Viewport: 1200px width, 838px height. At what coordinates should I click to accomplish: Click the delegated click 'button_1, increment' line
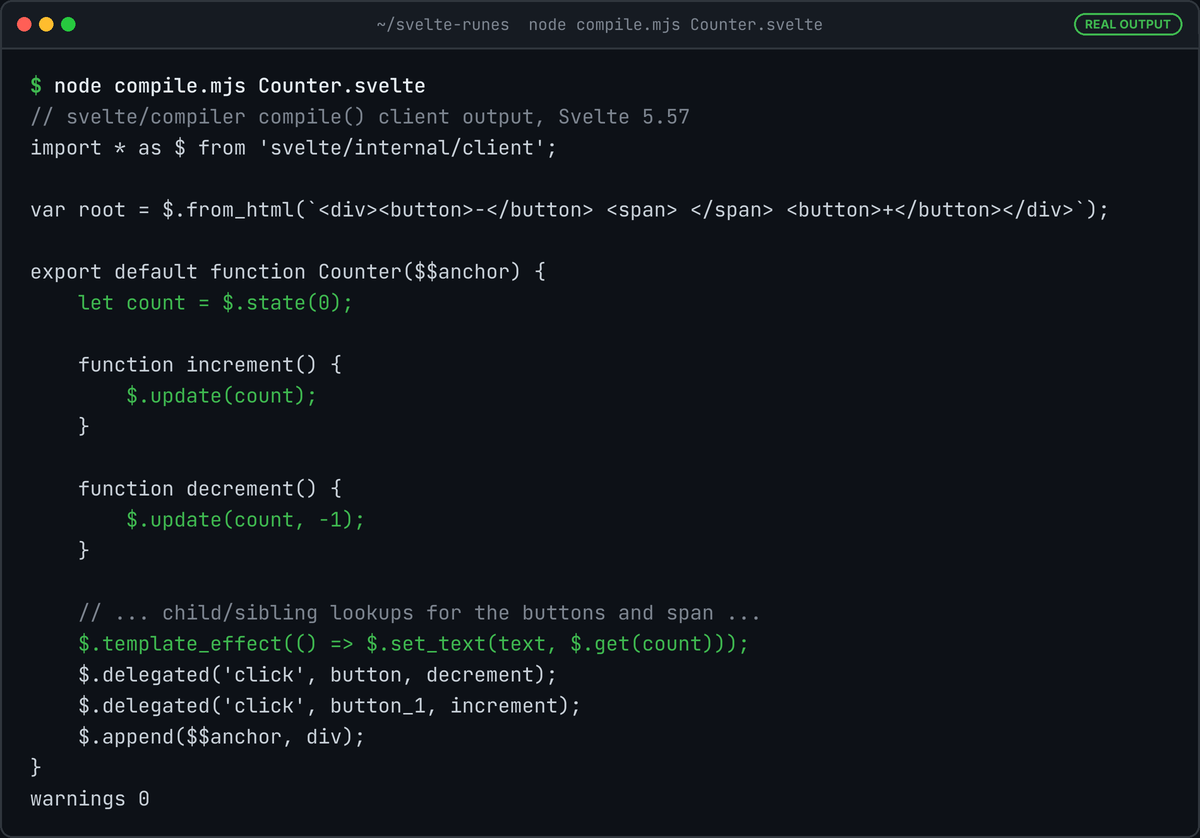tap(329, 706)
